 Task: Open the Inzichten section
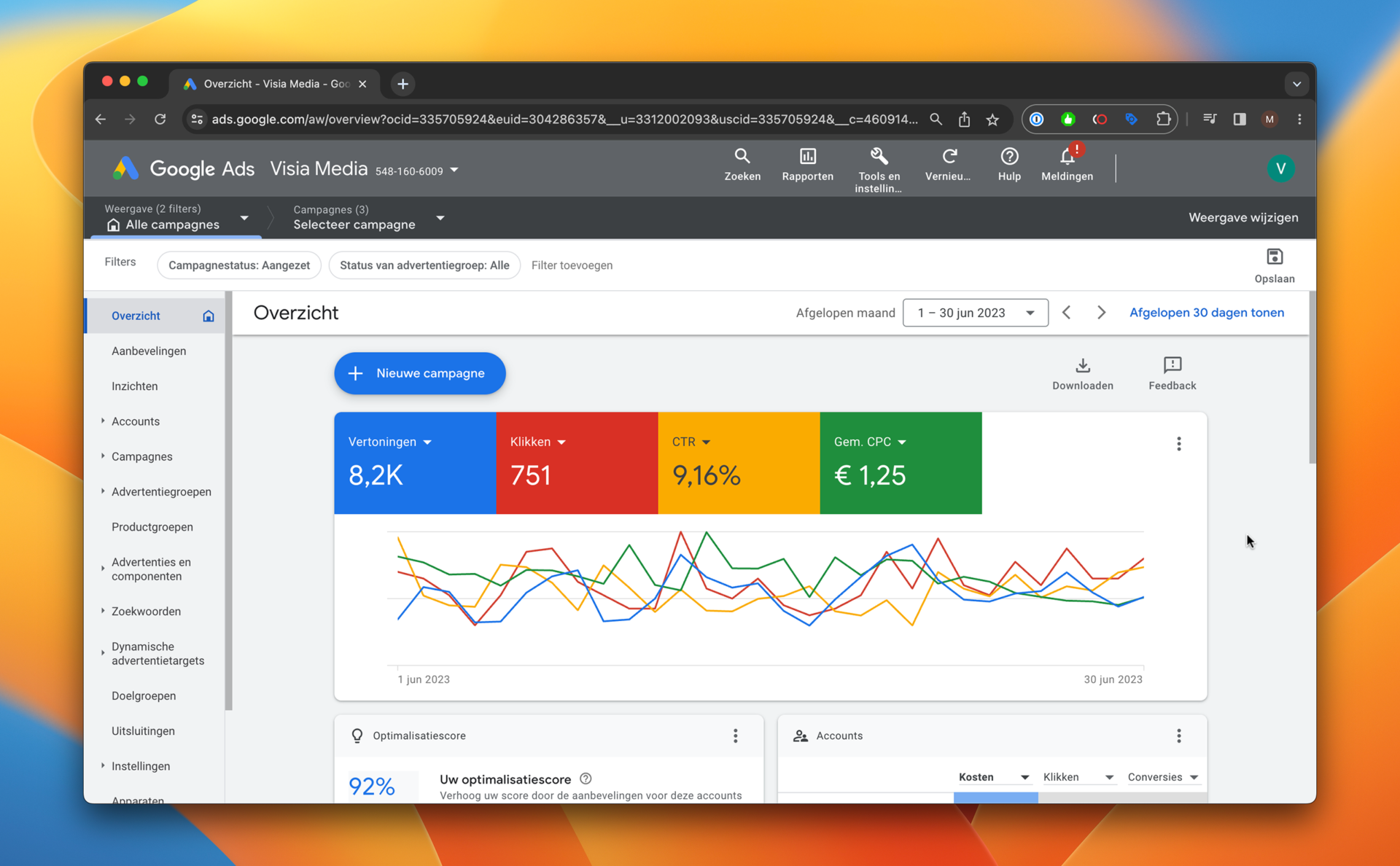click(134, 386)
